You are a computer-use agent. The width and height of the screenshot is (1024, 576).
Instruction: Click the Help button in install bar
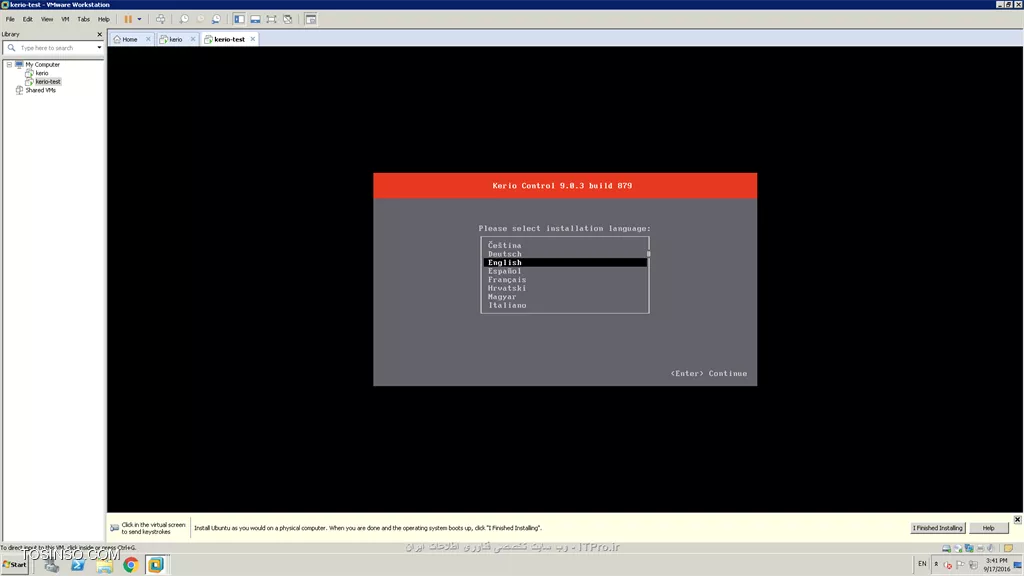click(x=988, y=528)
